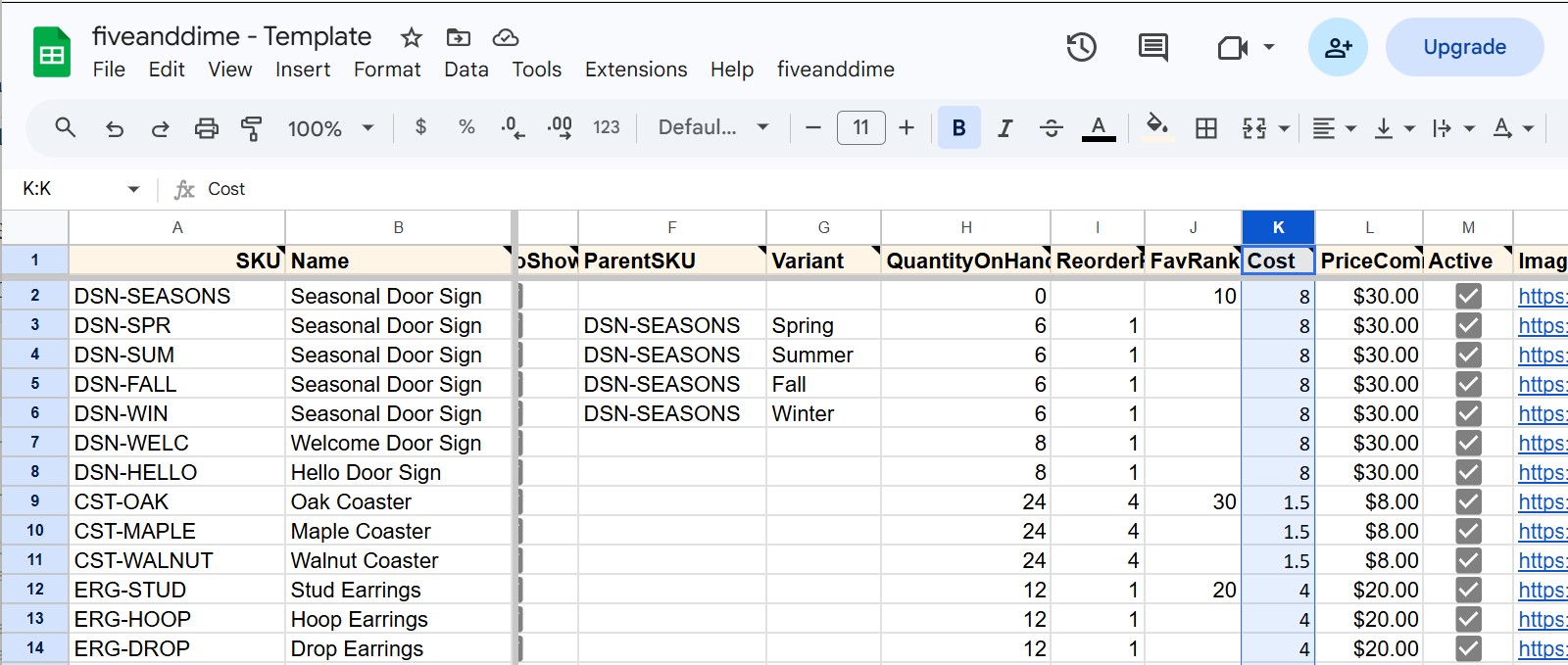Open the Data menu
This screenshot has height=665, width=1568.
466,70
